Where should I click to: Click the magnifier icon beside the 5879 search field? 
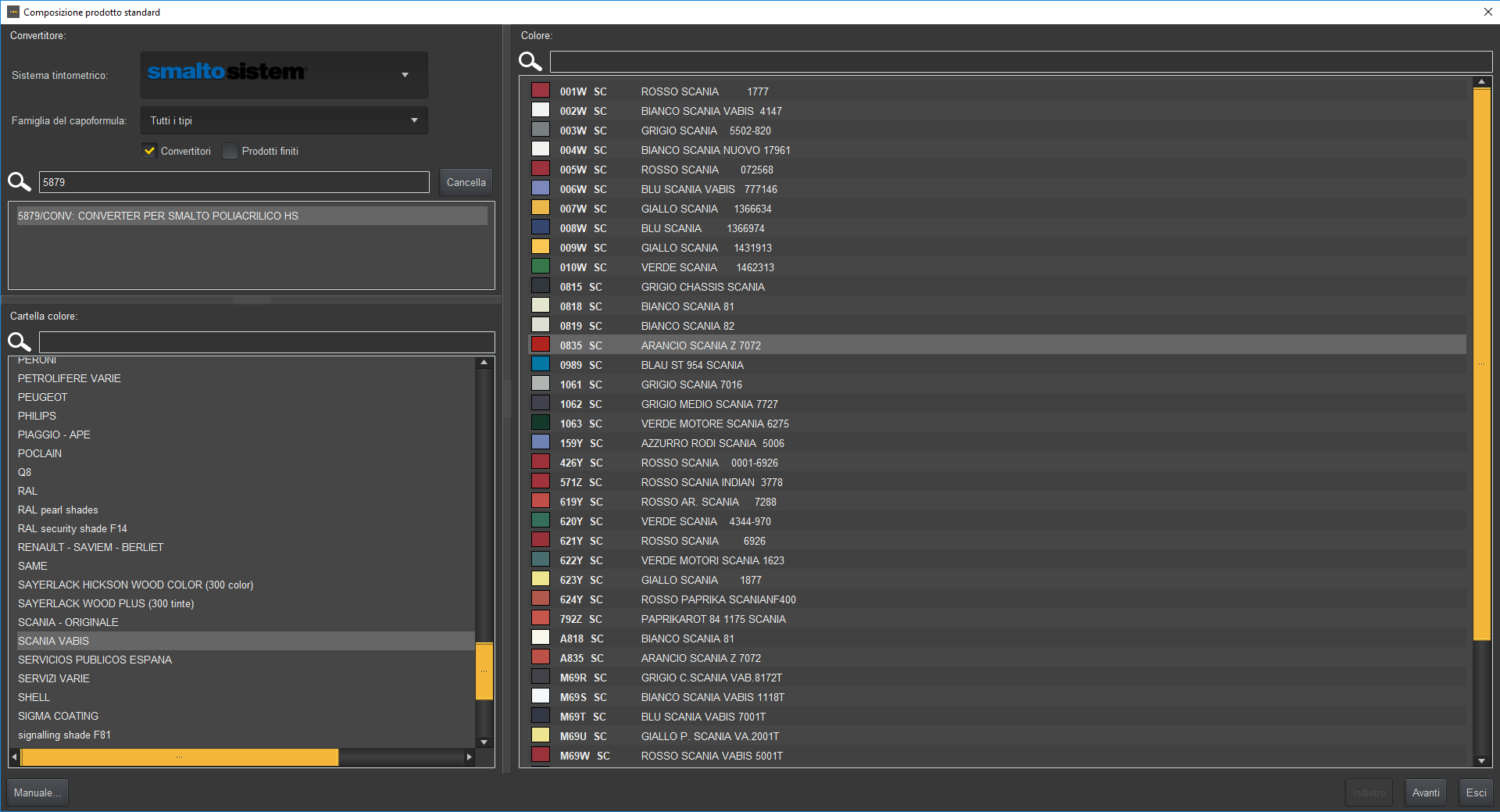20,182
